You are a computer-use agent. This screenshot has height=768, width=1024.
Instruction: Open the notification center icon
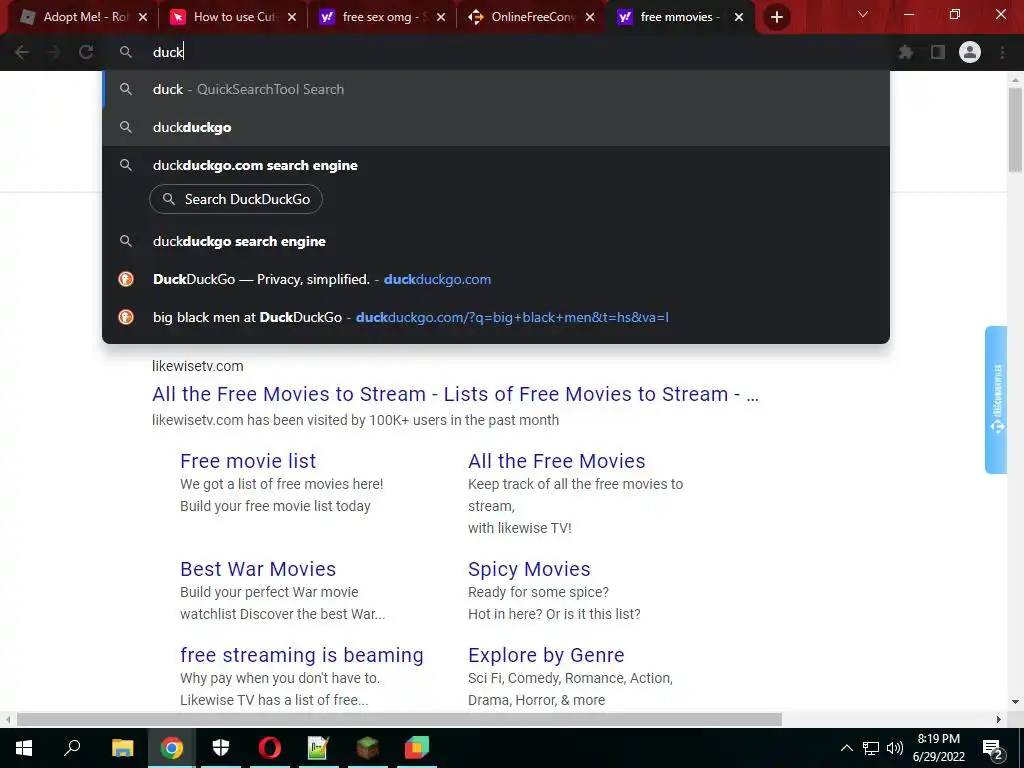pyautogui.click(x=993, y=748)
